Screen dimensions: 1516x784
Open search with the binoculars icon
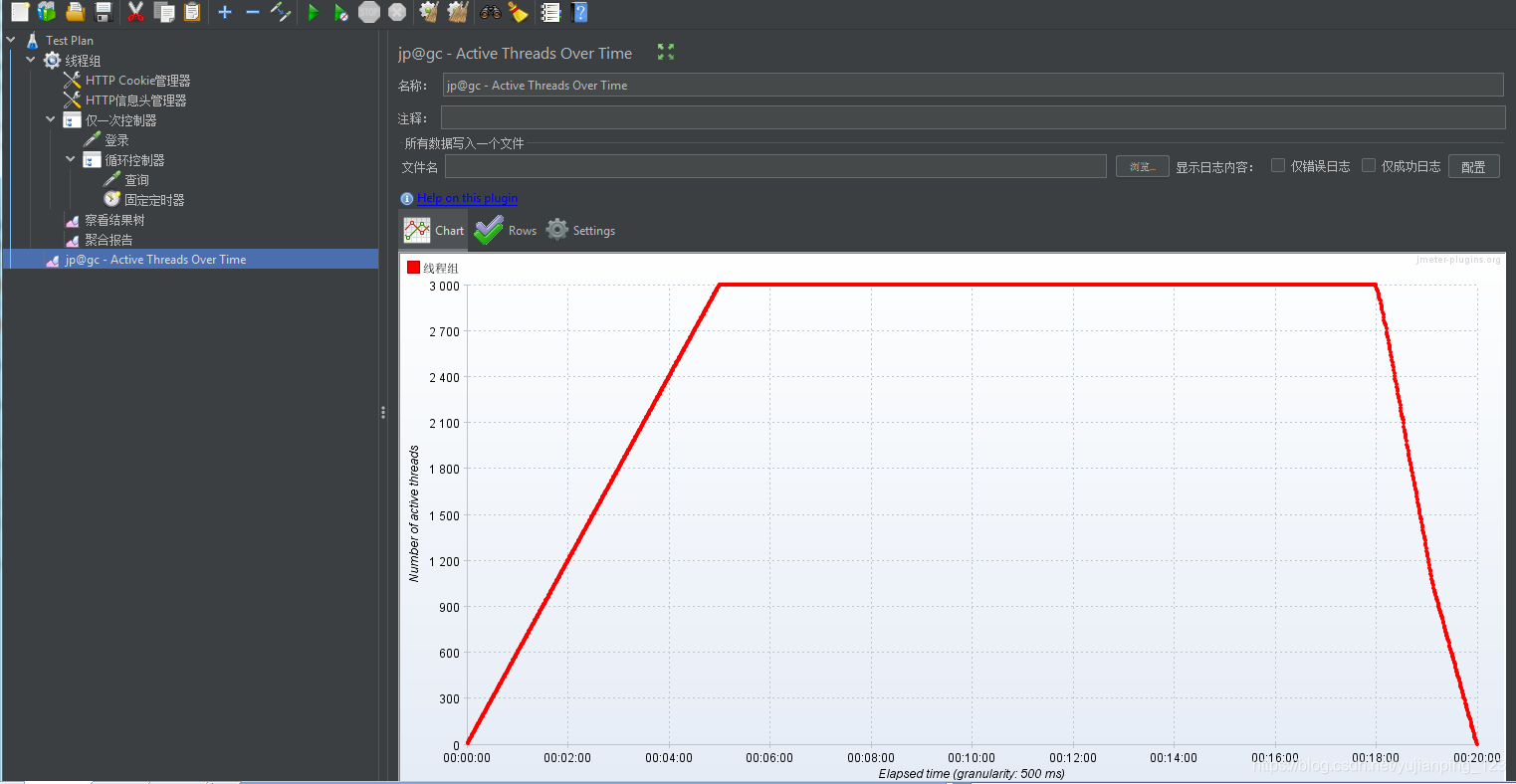[x=491, y=12]
